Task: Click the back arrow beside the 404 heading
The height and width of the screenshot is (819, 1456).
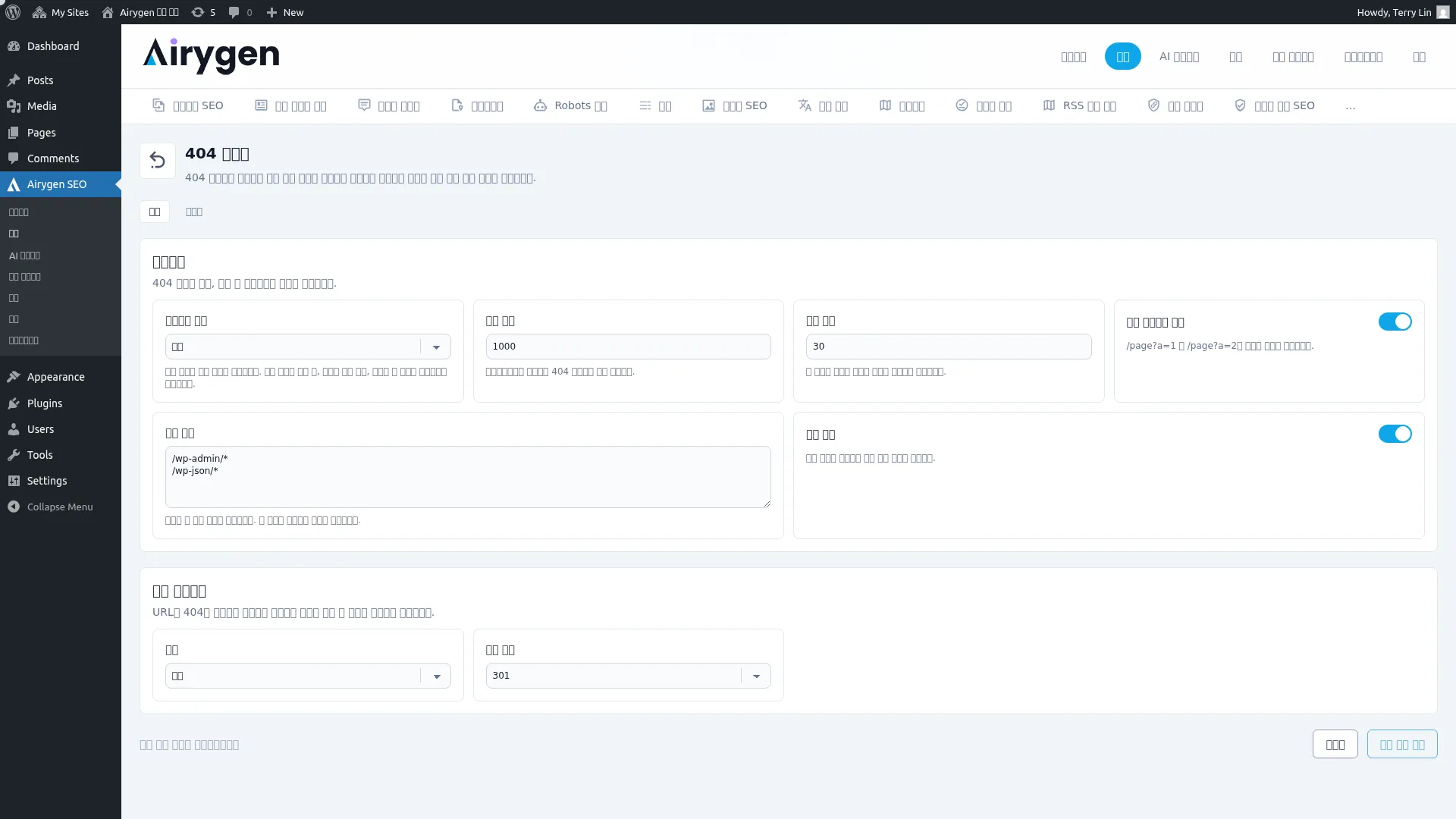Action: pos(158,161)
